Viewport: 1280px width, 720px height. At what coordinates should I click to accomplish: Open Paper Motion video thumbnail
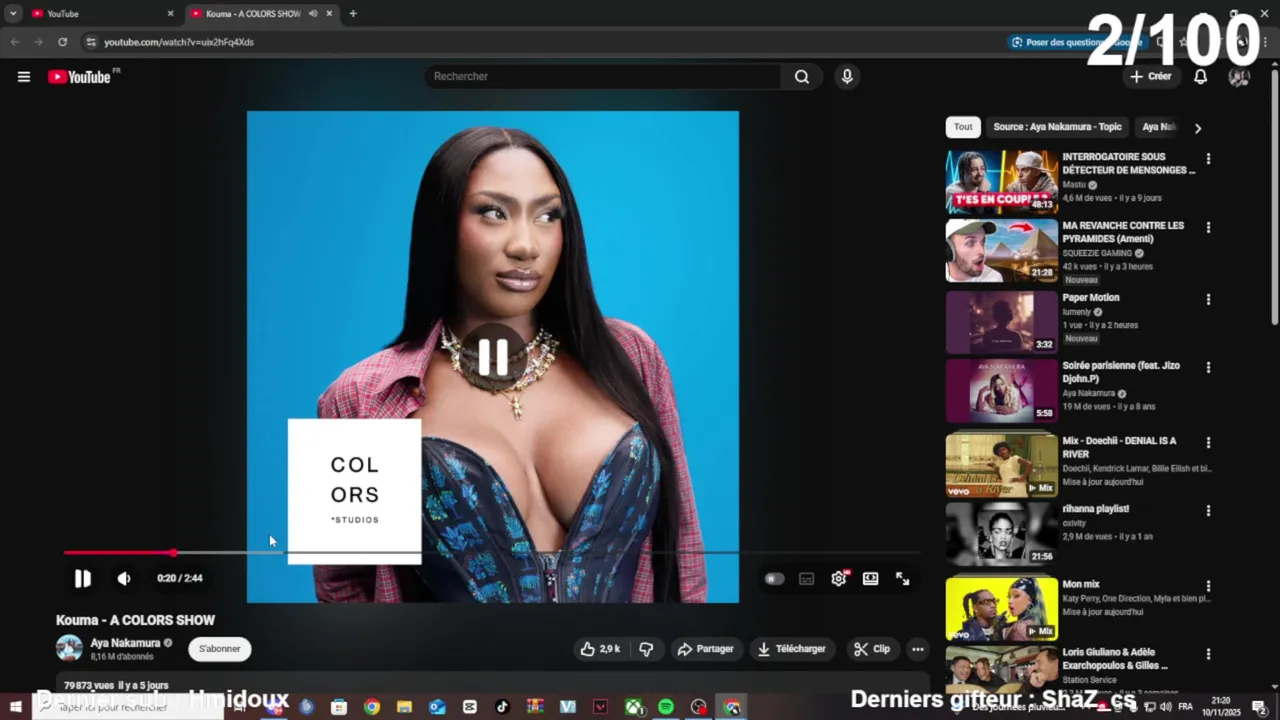click(x=1001, y=322)
